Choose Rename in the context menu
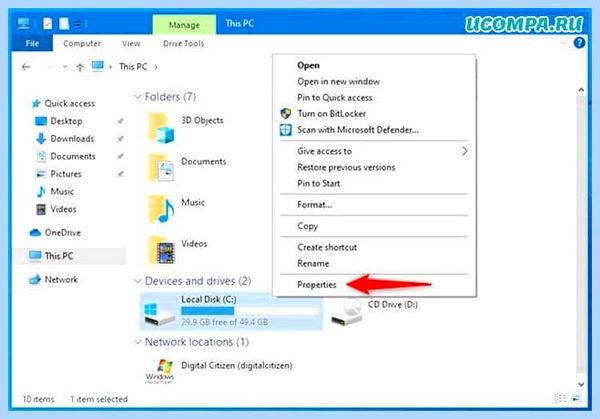Viewport: 600px width, 419px height. 313,264
